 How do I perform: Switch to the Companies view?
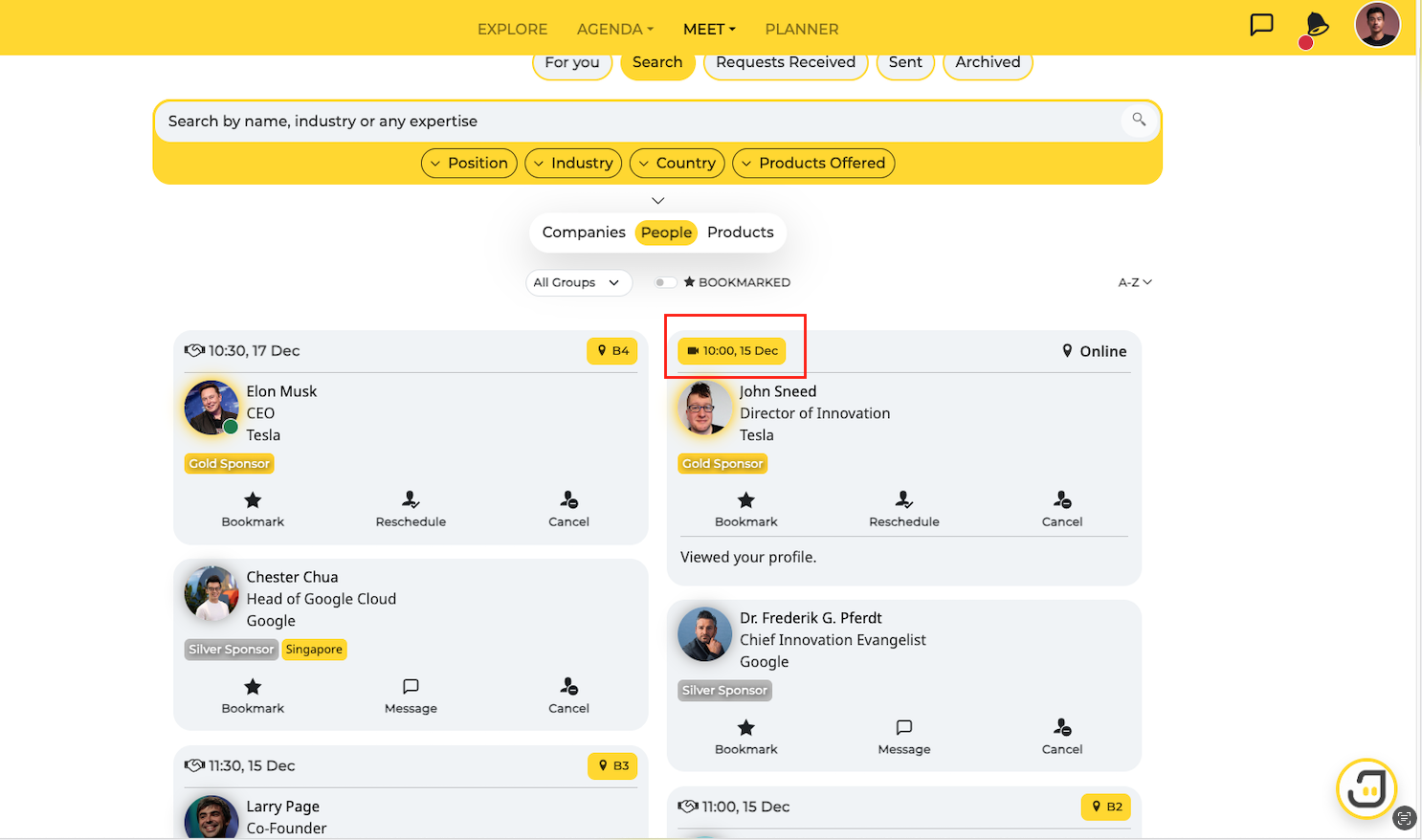(x=584, y=232)
